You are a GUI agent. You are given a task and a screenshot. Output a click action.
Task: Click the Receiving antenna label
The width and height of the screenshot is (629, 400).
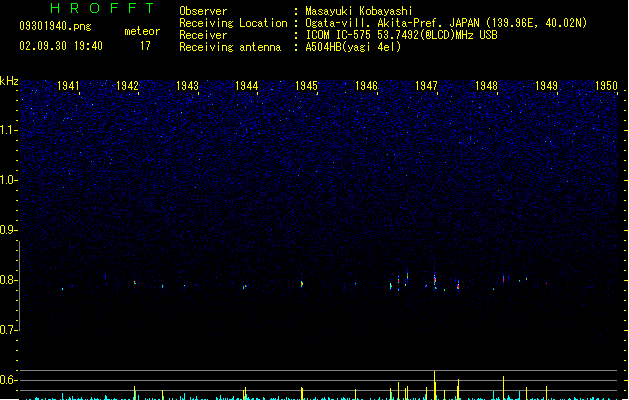[x=230, y=47]
